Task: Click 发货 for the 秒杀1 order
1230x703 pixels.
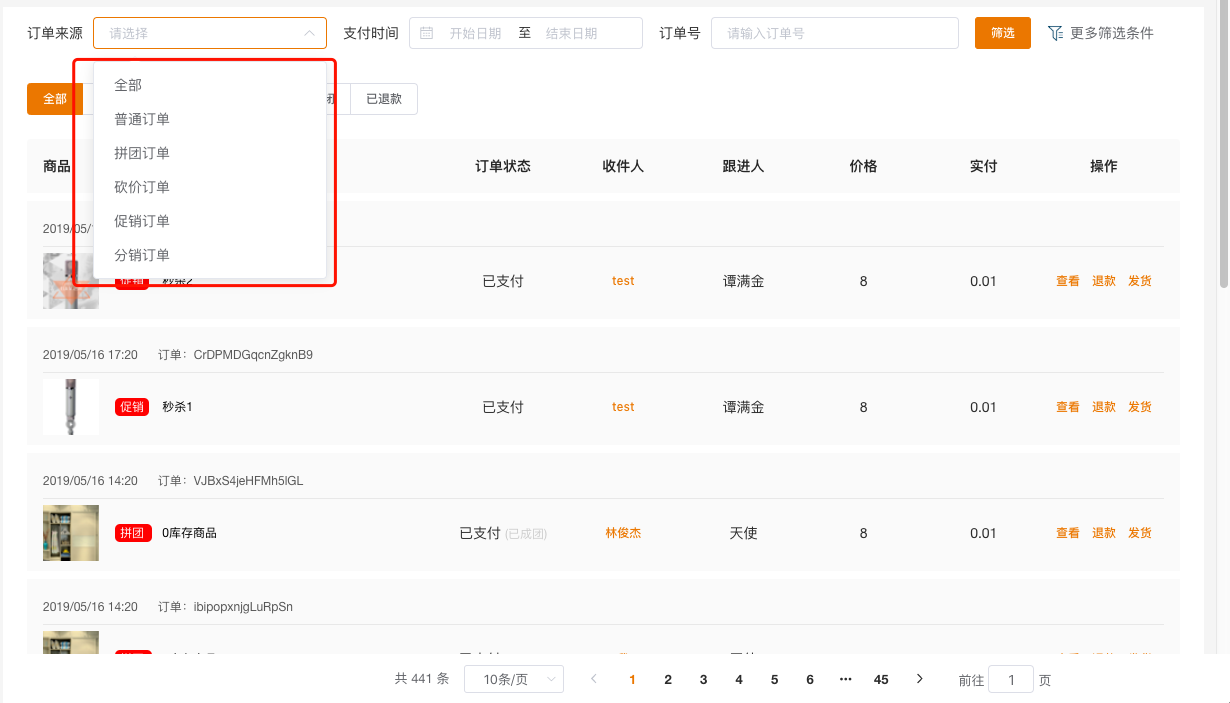Action: (1139, 407)
